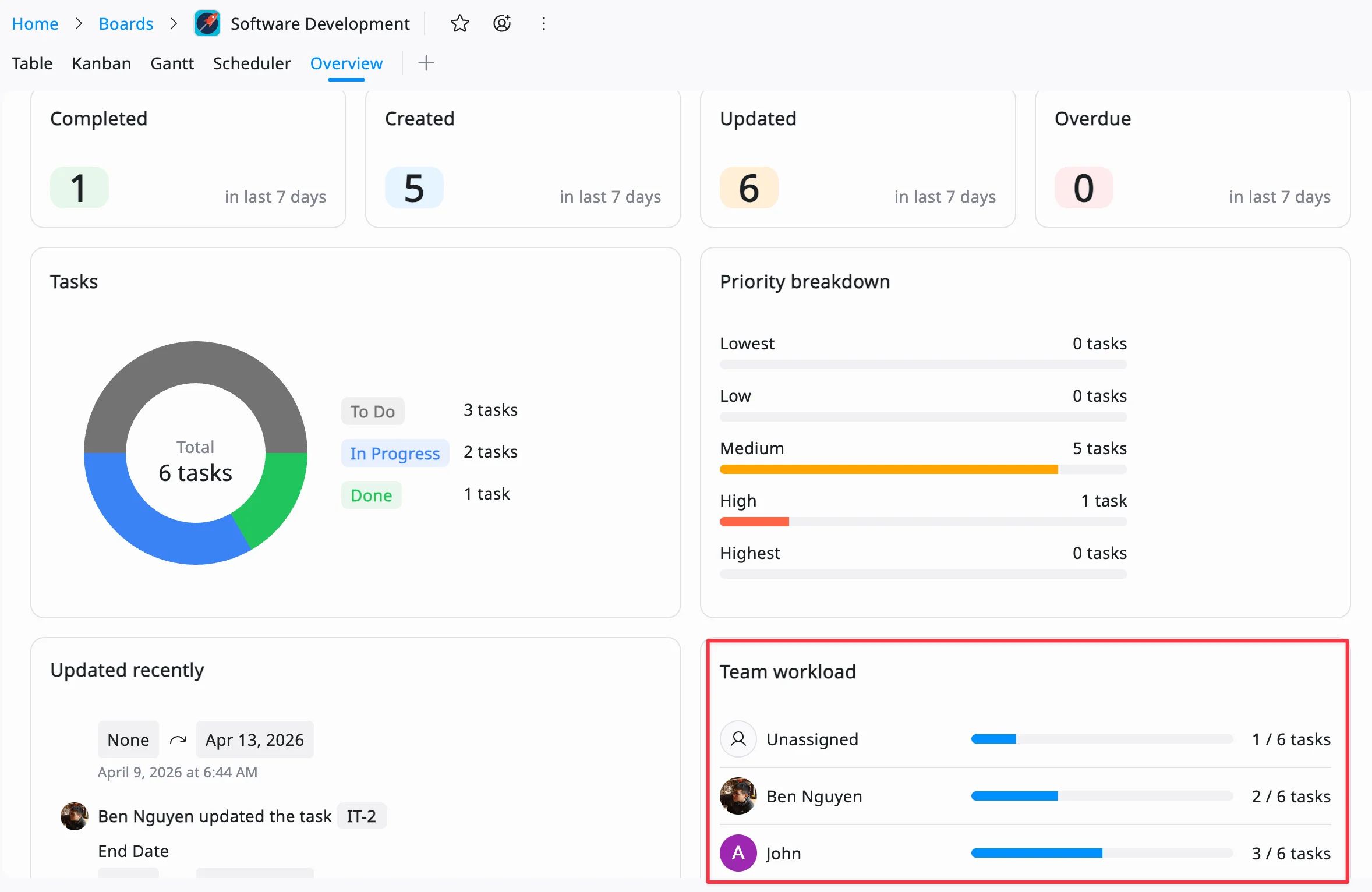Click the Low priority row label

click(x=735, y=396)
